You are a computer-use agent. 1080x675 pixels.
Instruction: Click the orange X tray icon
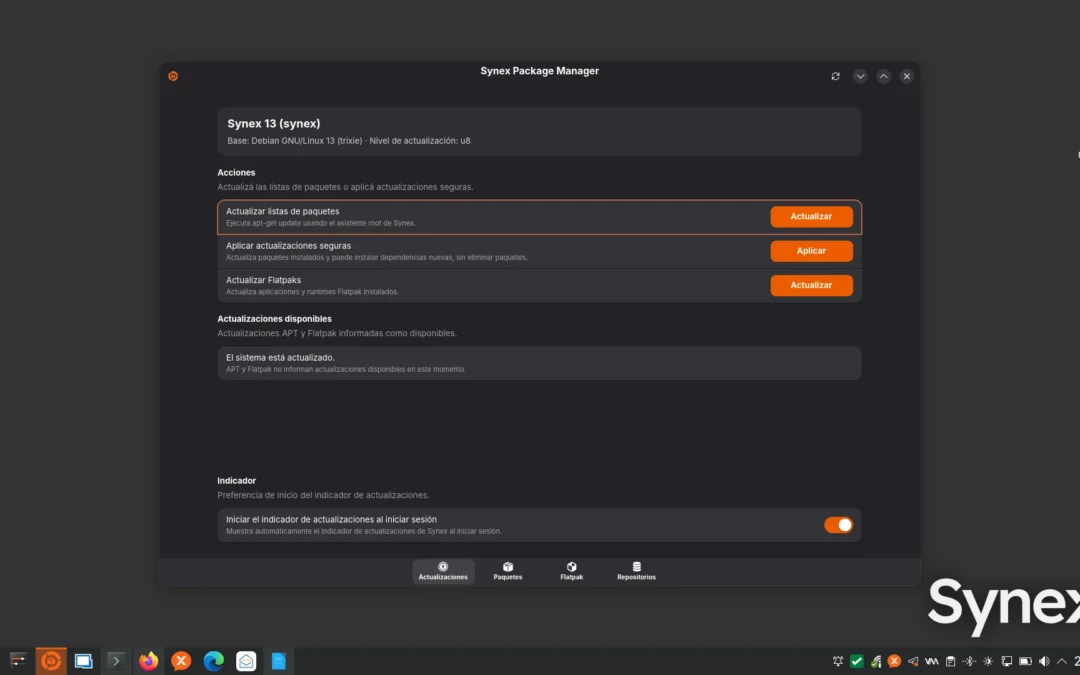click(894, 661)
